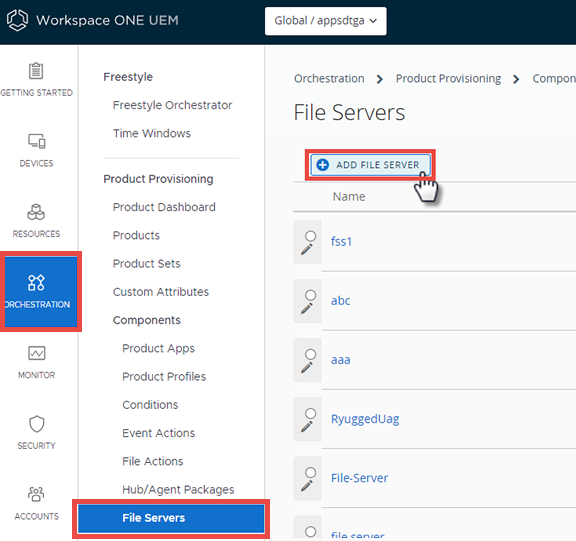Open the RyuggedUag file server link
Screen dimensions: 576x541
[x=365, y=419]
